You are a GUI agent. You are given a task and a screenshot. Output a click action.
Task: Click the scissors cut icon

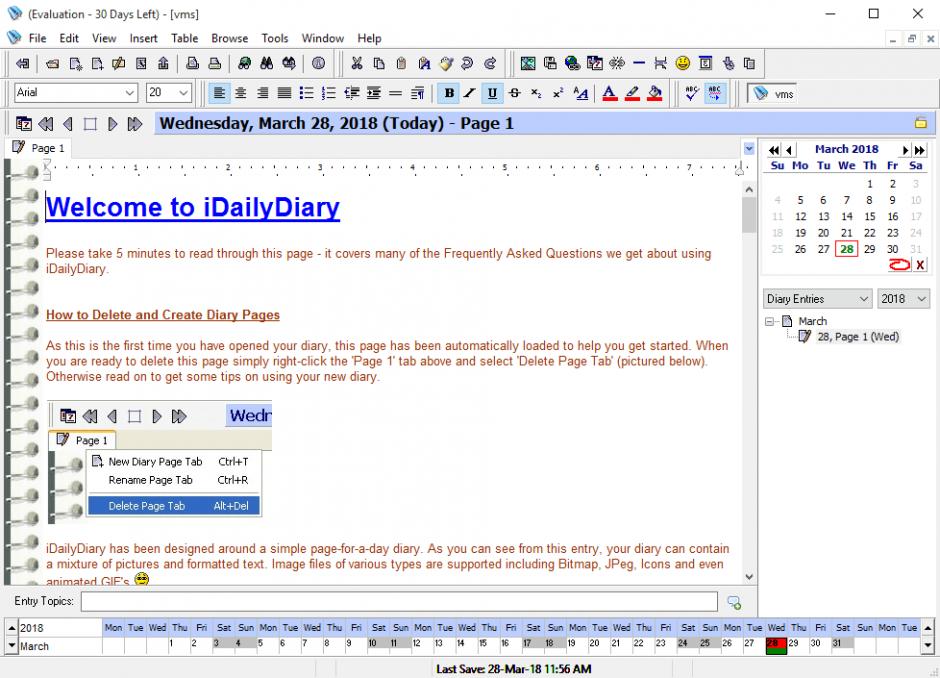[x=357, y=64]
